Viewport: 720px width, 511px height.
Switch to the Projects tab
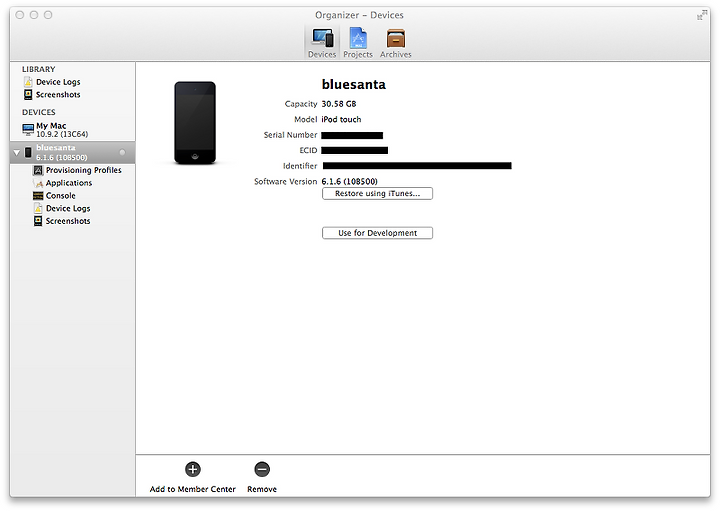[x=358, y=43]
